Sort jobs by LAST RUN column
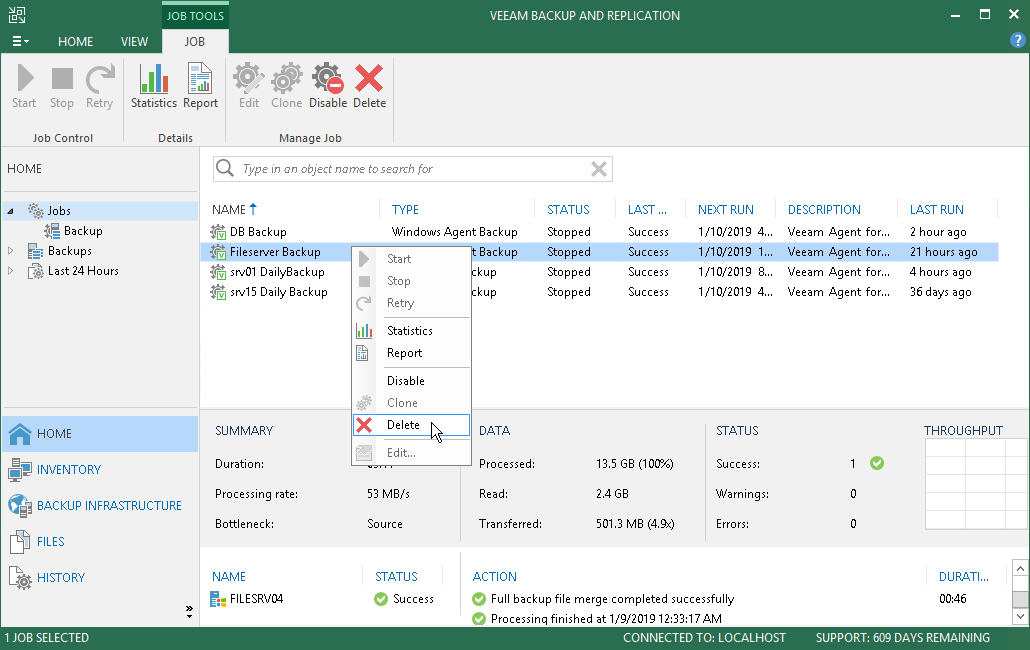 point(937,209)
